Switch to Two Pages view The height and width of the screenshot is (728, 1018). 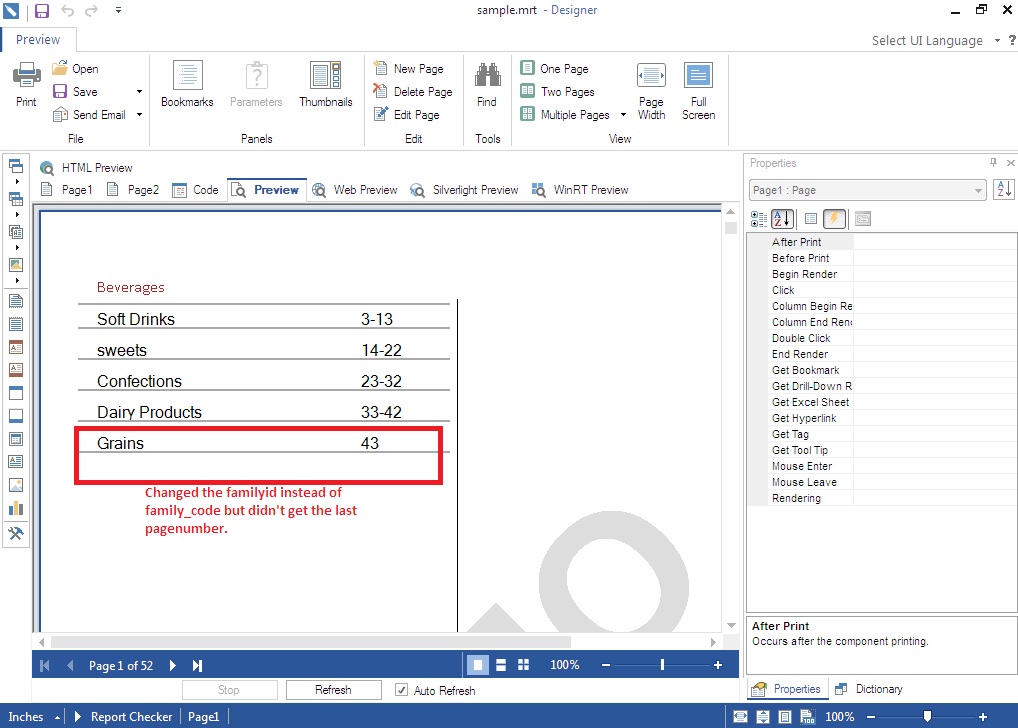point(558,92)
